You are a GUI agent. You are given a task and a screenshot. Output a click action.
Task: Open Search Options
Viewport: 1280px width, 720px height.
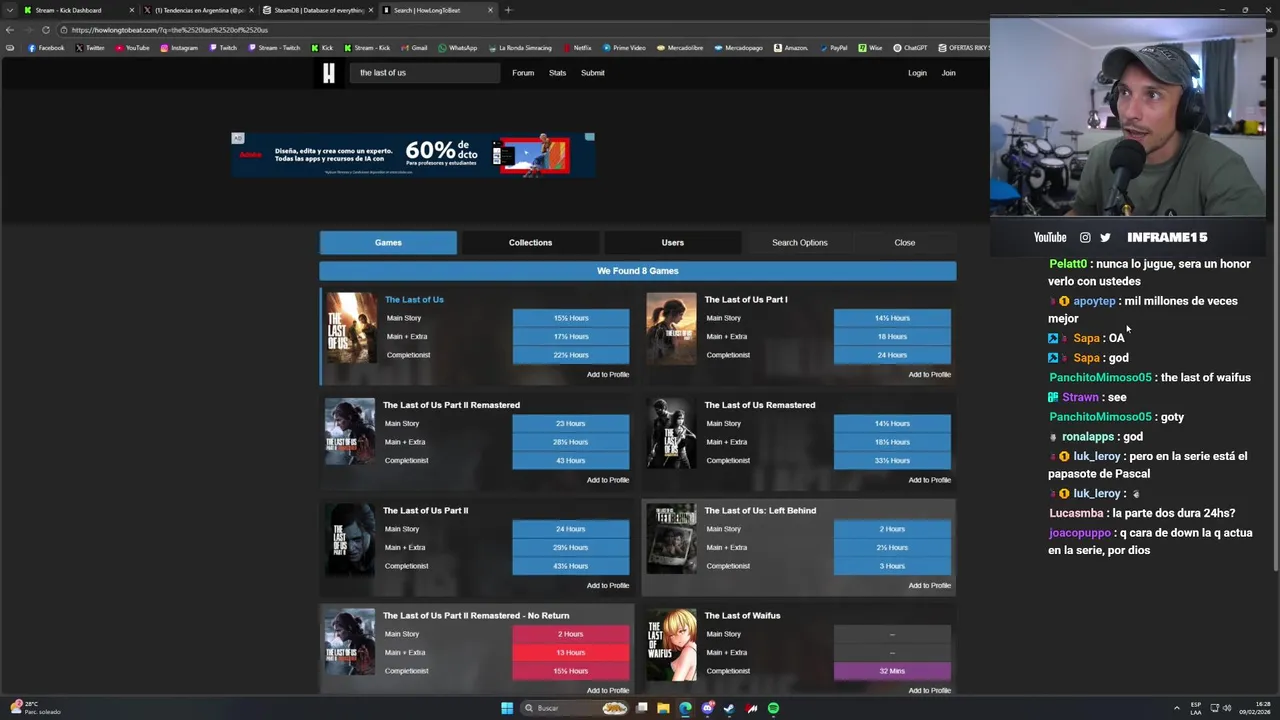point(799,242)
